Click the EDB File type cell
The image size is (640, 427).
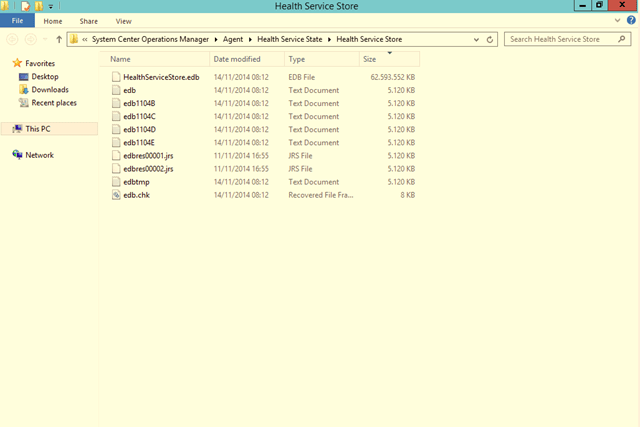[302, 77]
